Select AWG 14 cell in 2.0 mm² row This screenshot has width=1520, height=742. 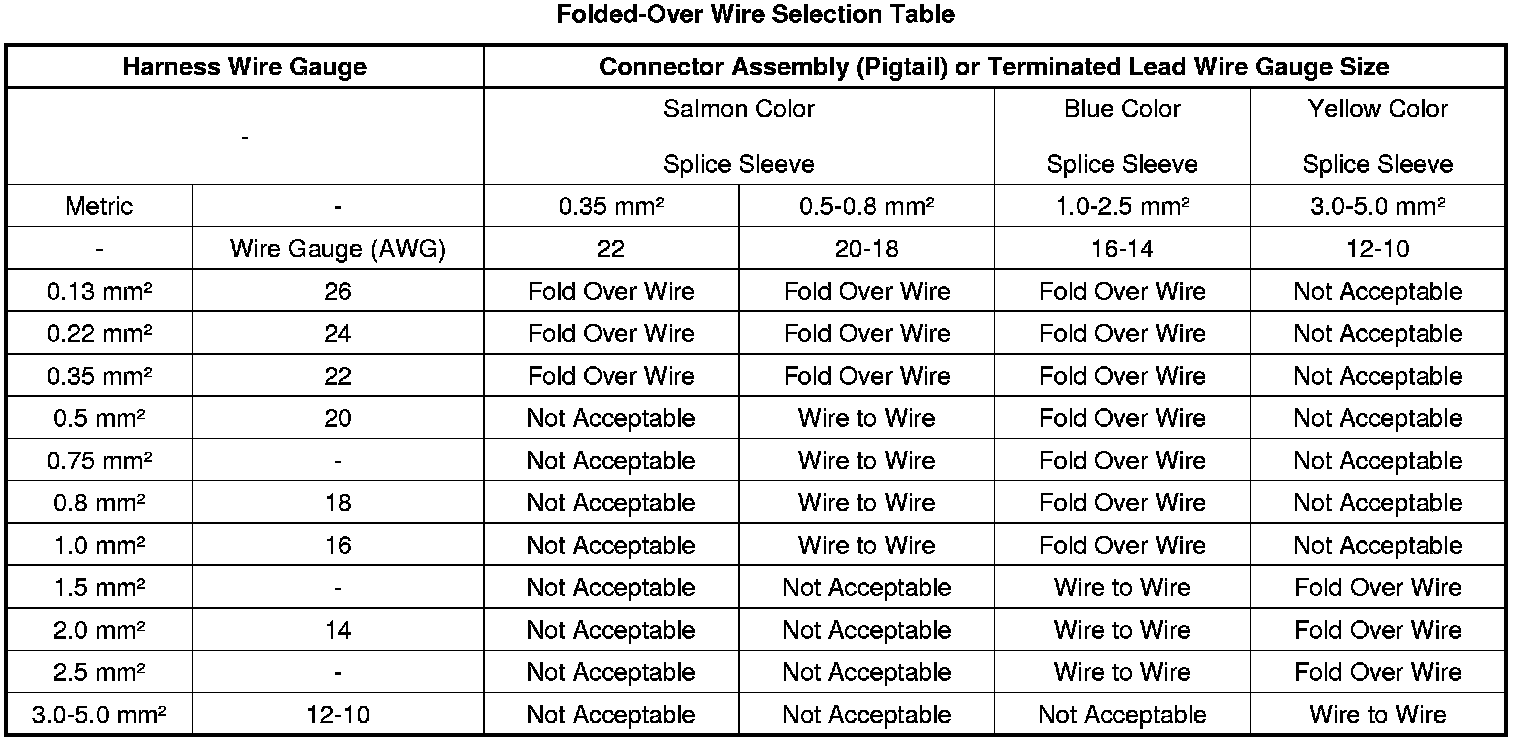[338, 630]
